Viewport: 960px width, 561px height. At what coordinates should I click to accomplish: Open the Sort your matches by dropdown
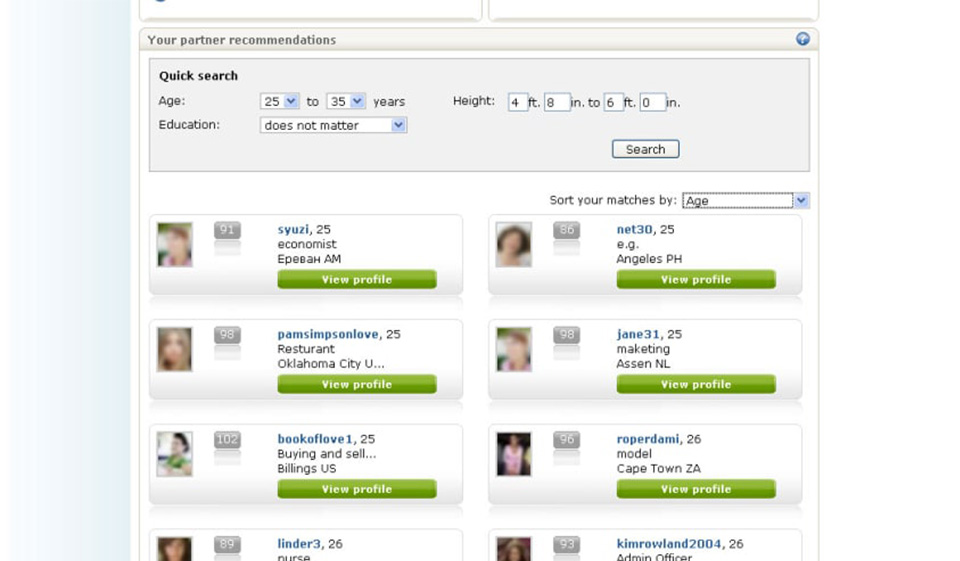point(745,201)
